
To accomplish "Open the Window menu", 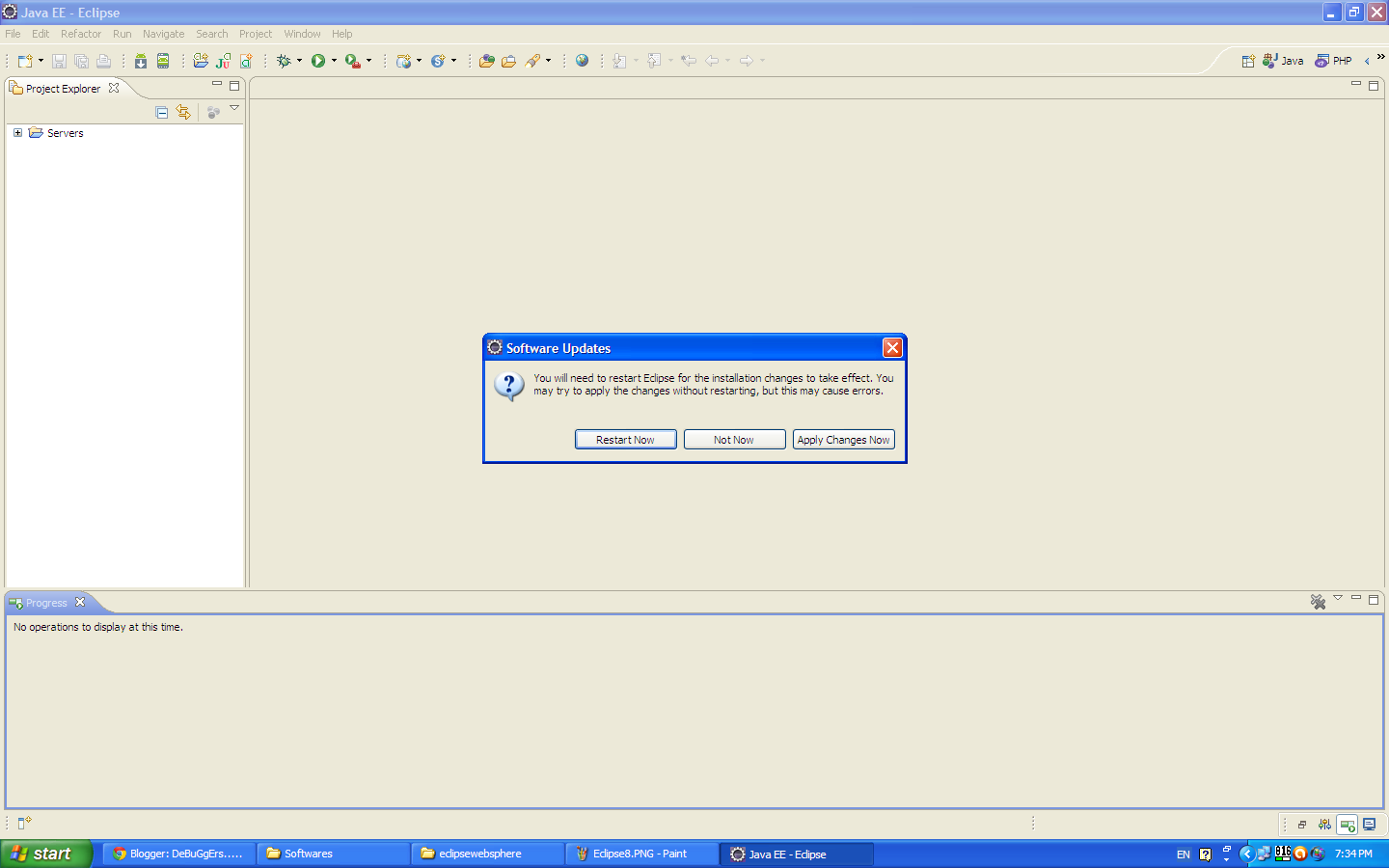I will point(302,34).
